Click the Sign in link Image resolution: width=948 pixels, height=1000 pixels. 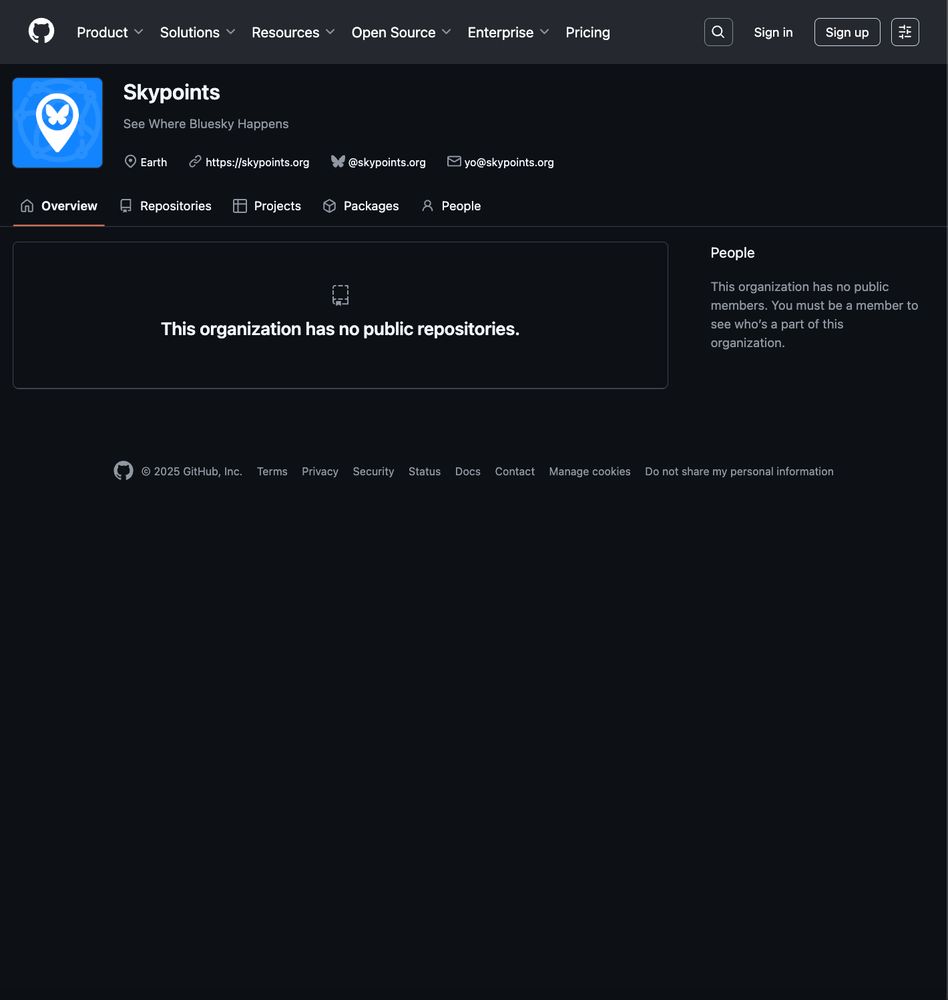coord(773,33)
